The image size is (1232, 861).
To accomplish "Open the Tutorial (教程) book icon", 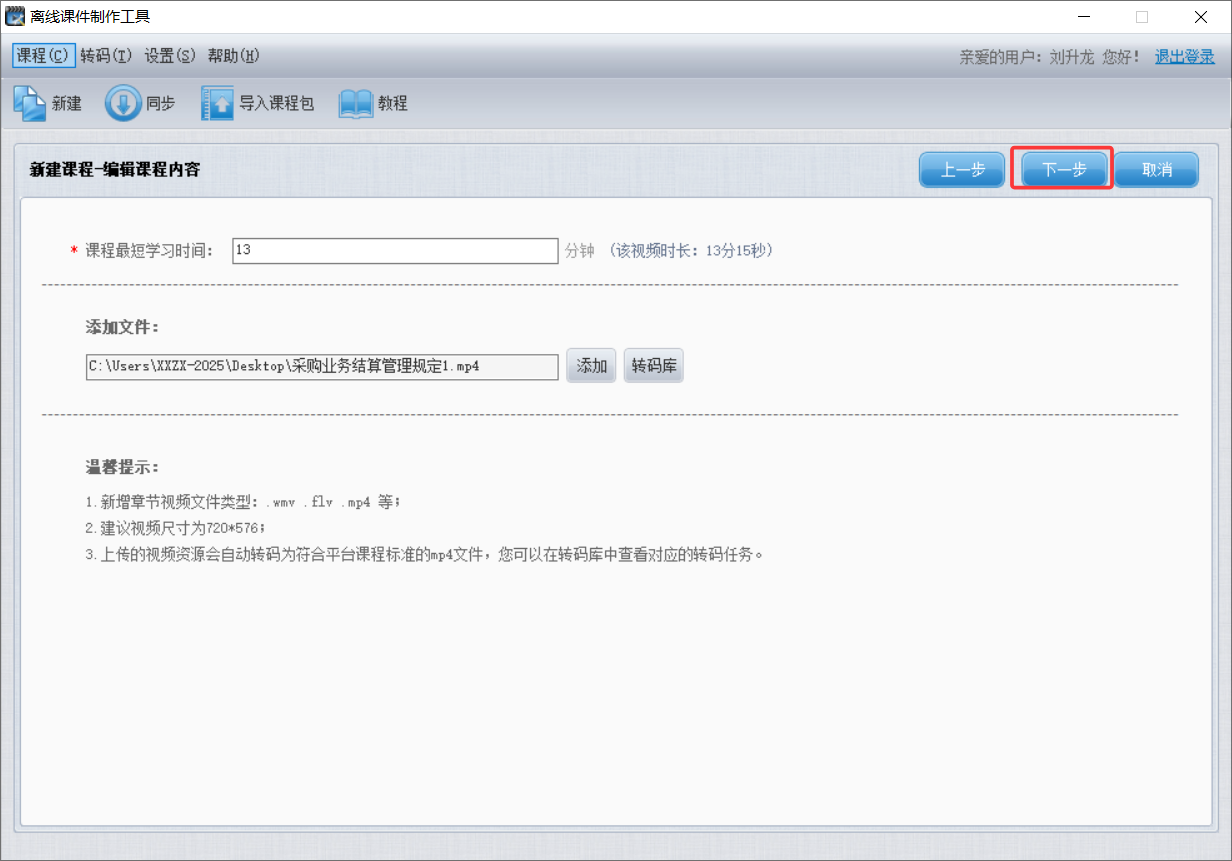I will click(355, 103).
